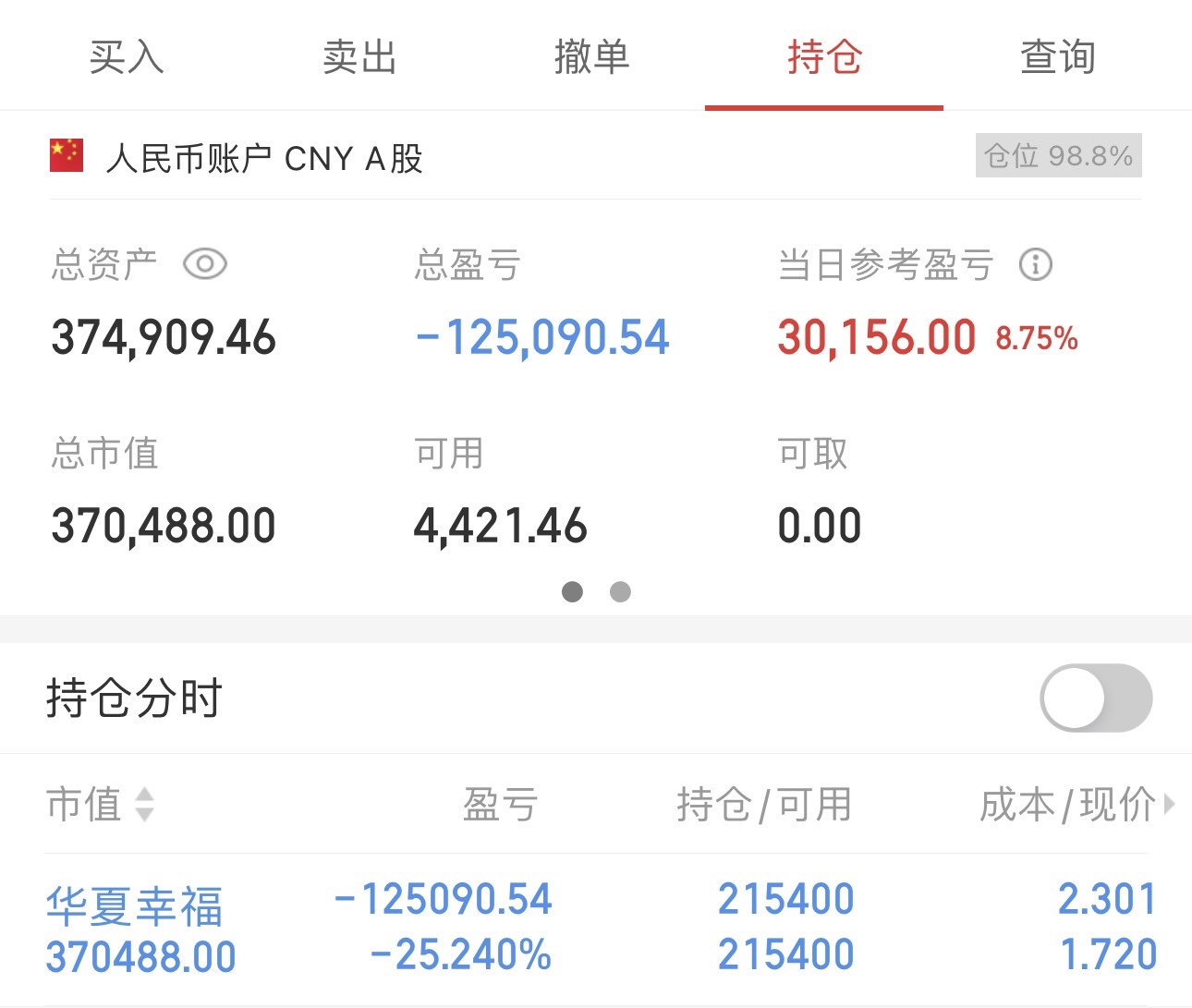Go to second page indicator dot
The image size is (1192, 1008).
pos(620,591)
